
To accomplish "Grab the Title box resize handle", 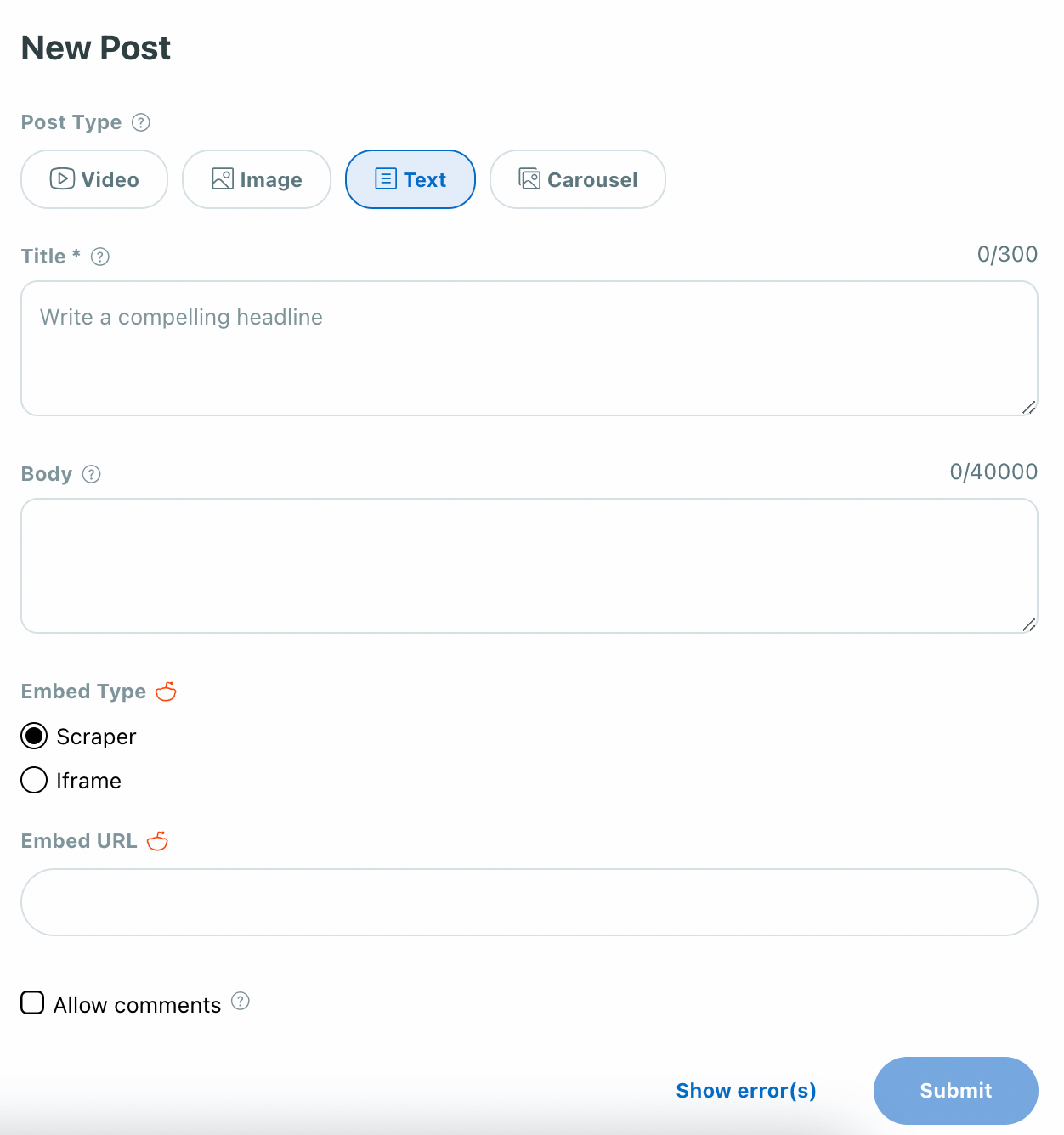I will 1028,407.
